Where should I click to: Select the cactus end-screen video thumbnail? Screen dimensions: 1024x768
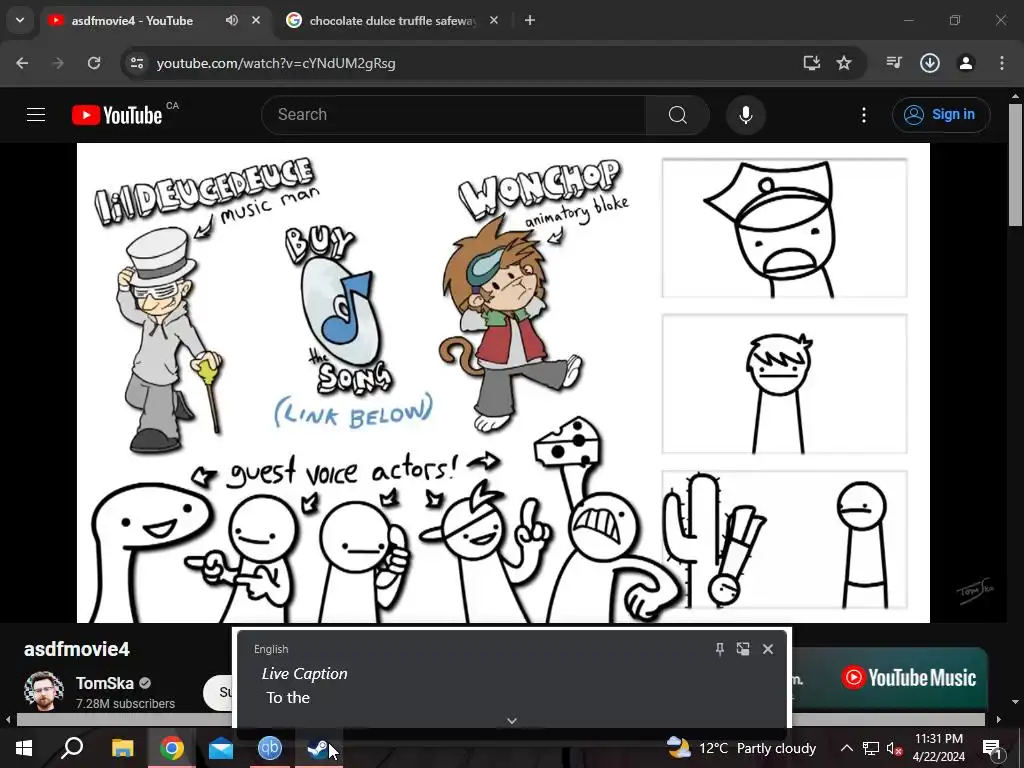tap(784, 540)
